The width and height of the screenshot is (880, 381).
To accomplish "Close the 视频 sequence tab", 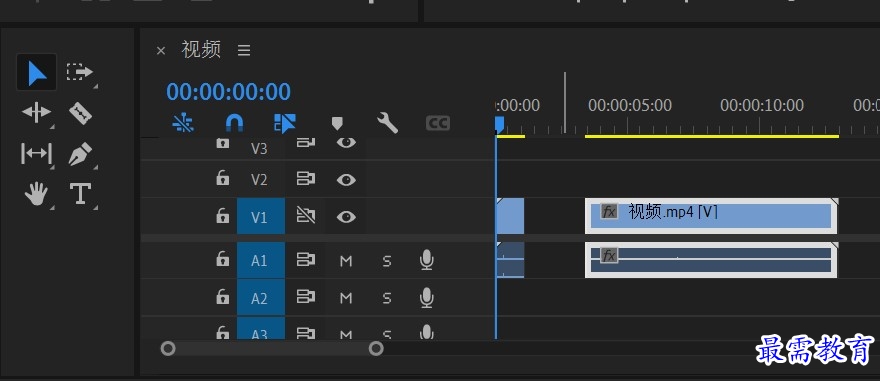I will click(161, 51).
